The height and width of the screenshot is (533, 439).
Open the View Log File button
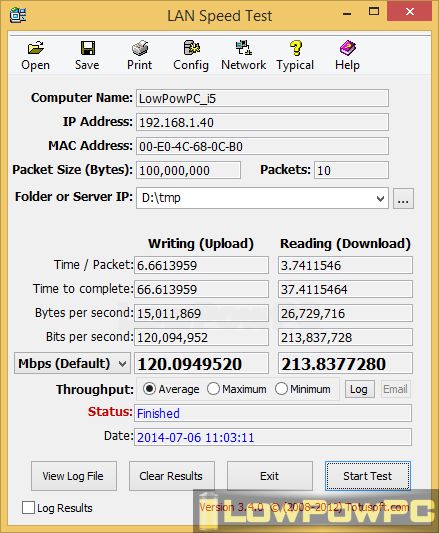coord(73,476)
